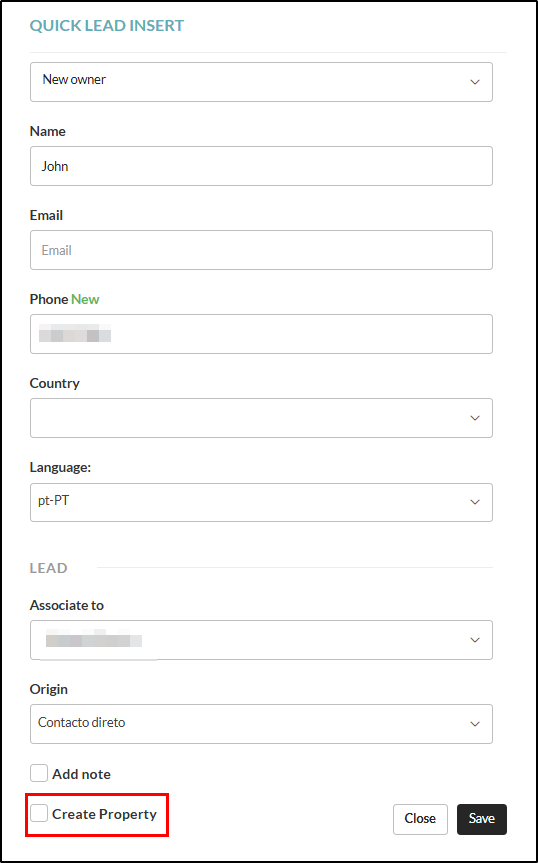Click the 'Add note' label text
538x863 pixels.
click(x=81, y=774)
